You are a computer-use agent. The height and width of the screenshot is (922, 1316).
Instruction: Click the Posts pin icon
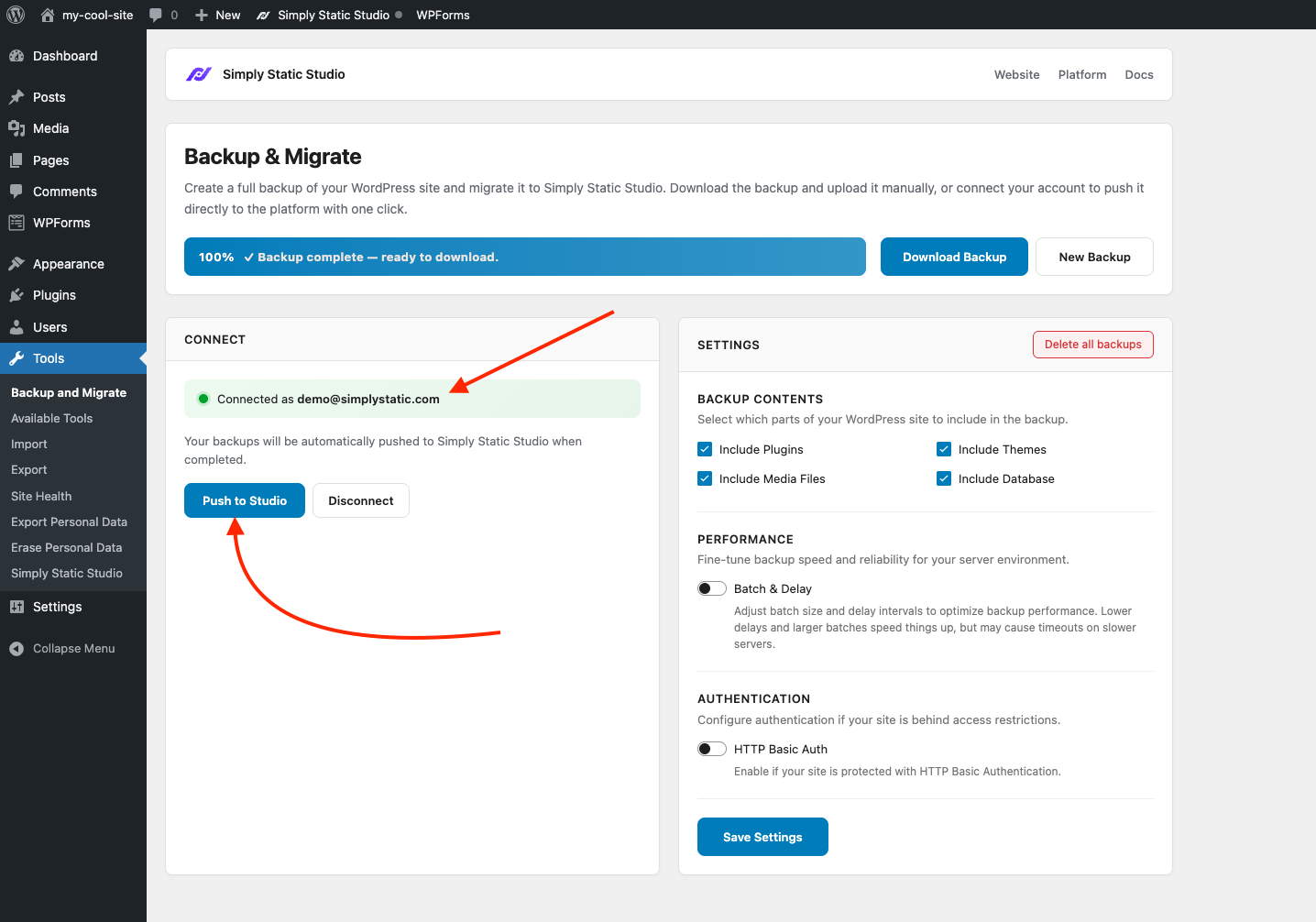[x=16, y=97]
